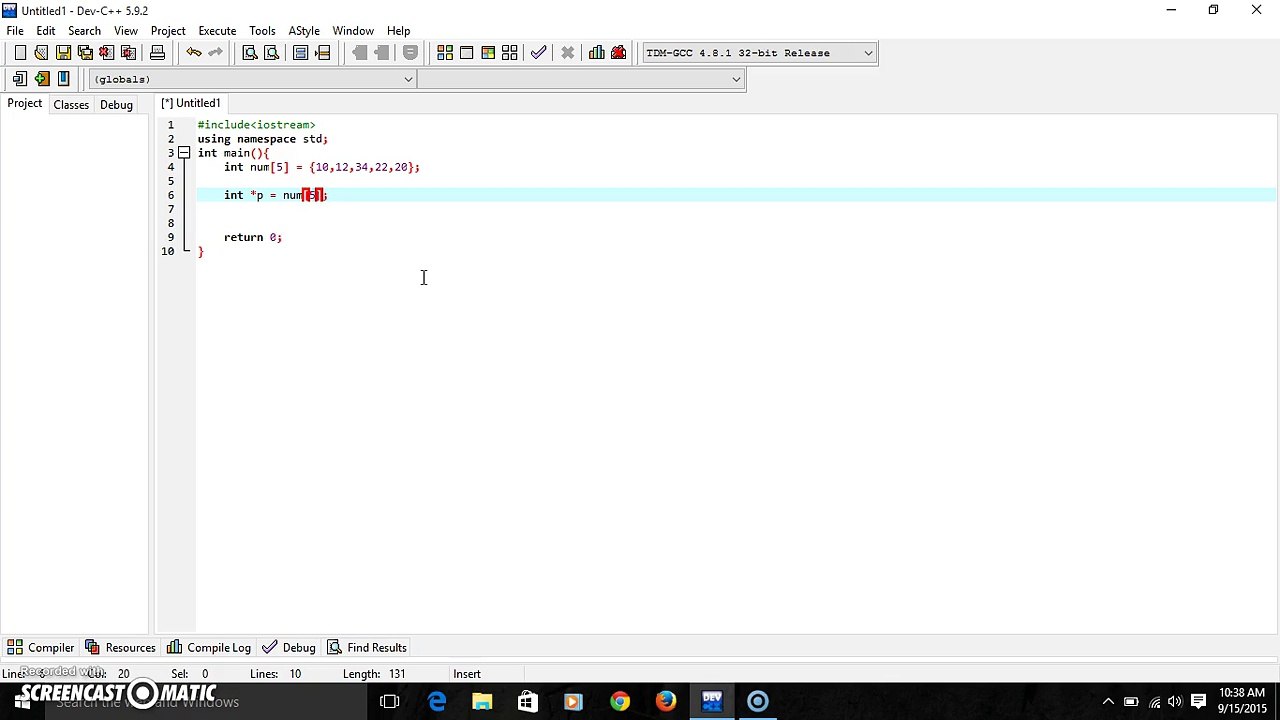This screenshot has height=720, width=1280.
Task: Open the Debug bottom tab
Action: click(x=290, y=648)
